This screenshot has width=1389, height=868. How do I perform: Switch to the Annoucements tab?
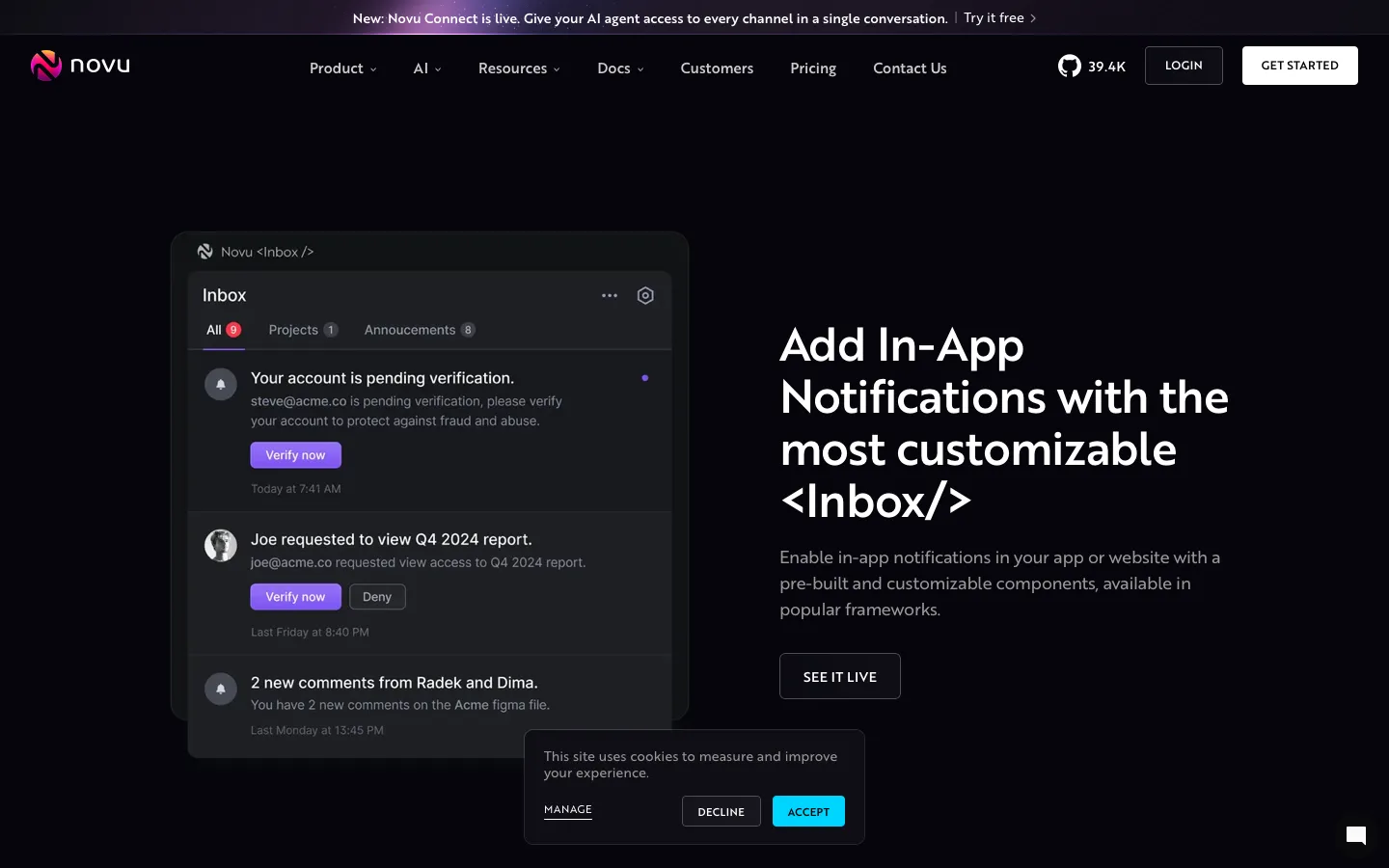(x=420, y=330)
